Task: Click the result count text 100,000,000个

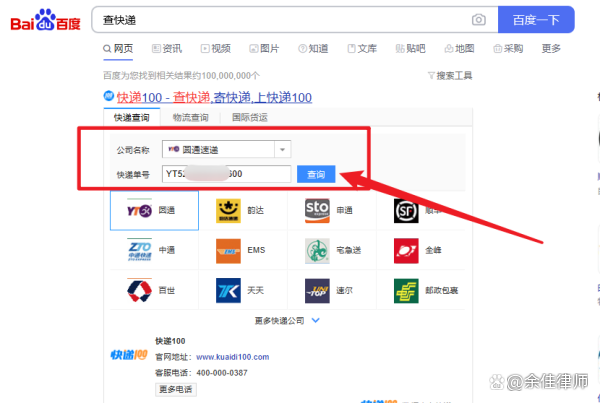Action: tap(230, 76)
